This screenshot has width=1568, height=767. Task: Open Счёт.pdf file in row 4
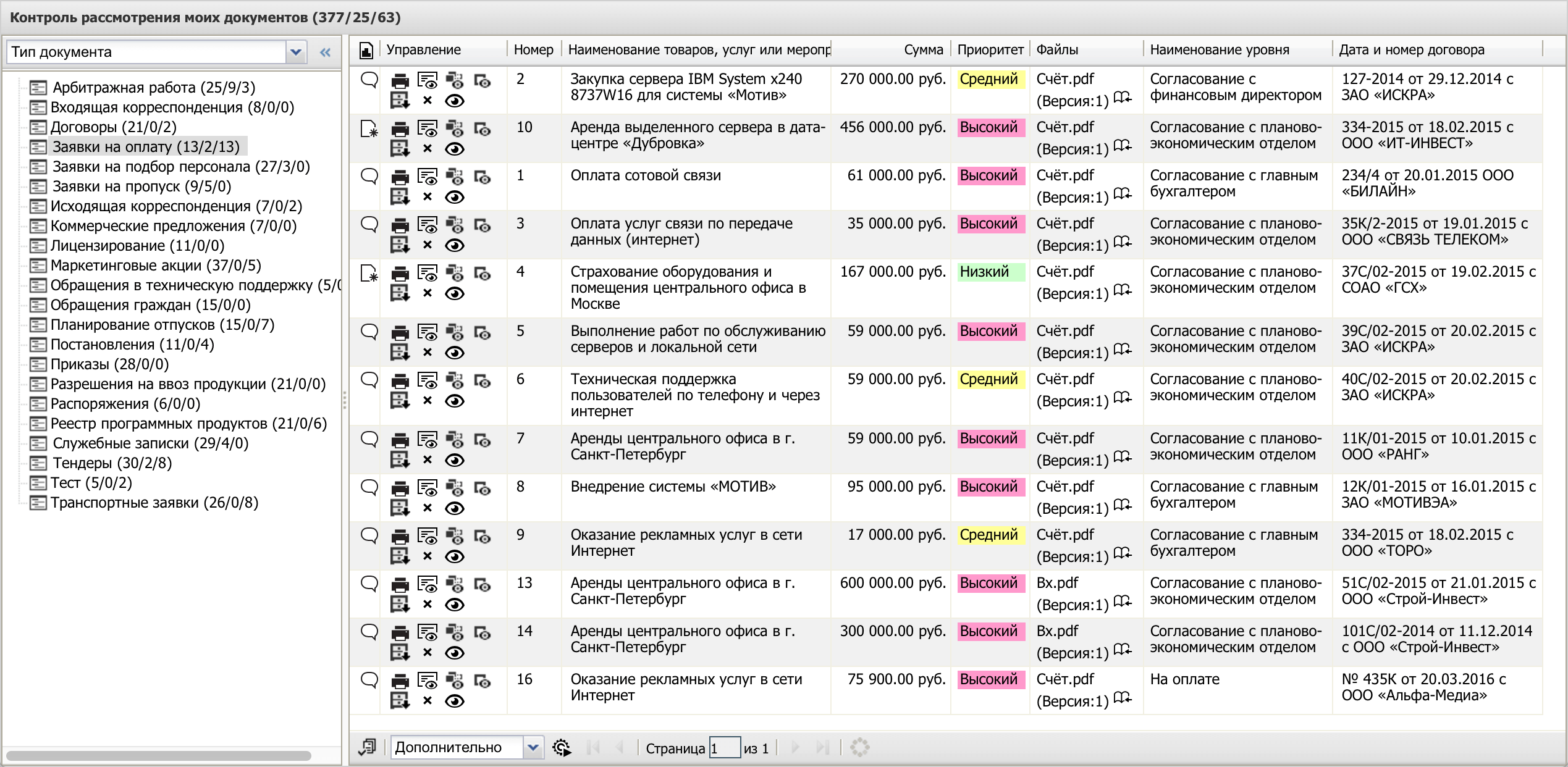[x=1064, y=272]
